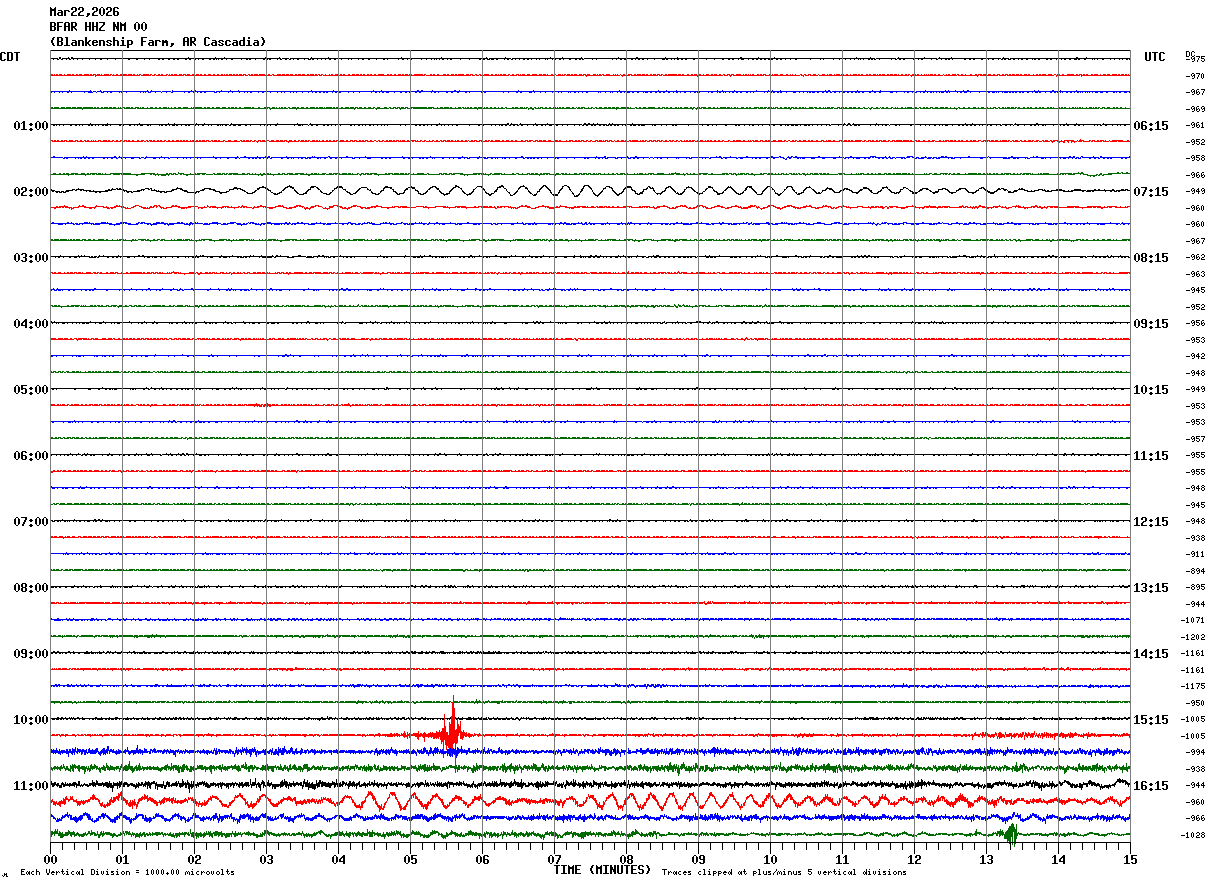Click minute 15 on the time axis
The image size is (1210, 886).
coord(1130,859)
